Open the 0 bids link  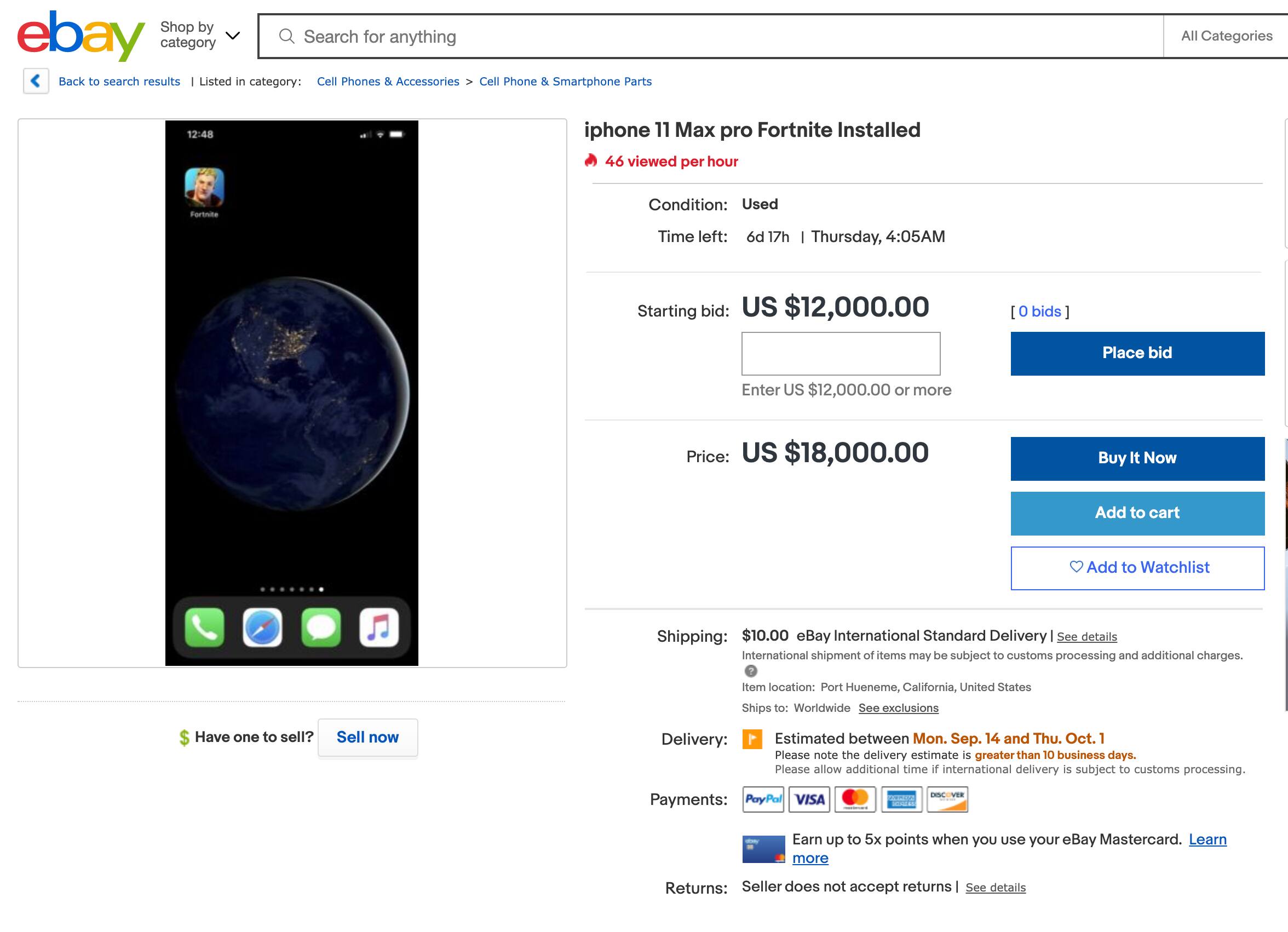1039,311
